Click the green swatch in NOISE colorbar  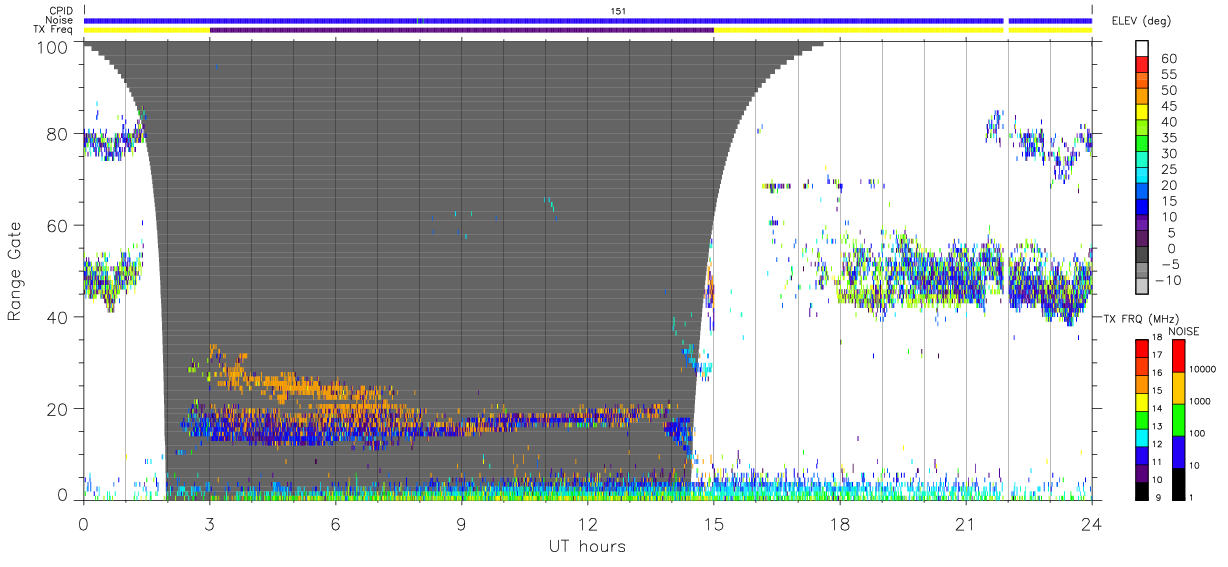click(x=1177, y=420)
